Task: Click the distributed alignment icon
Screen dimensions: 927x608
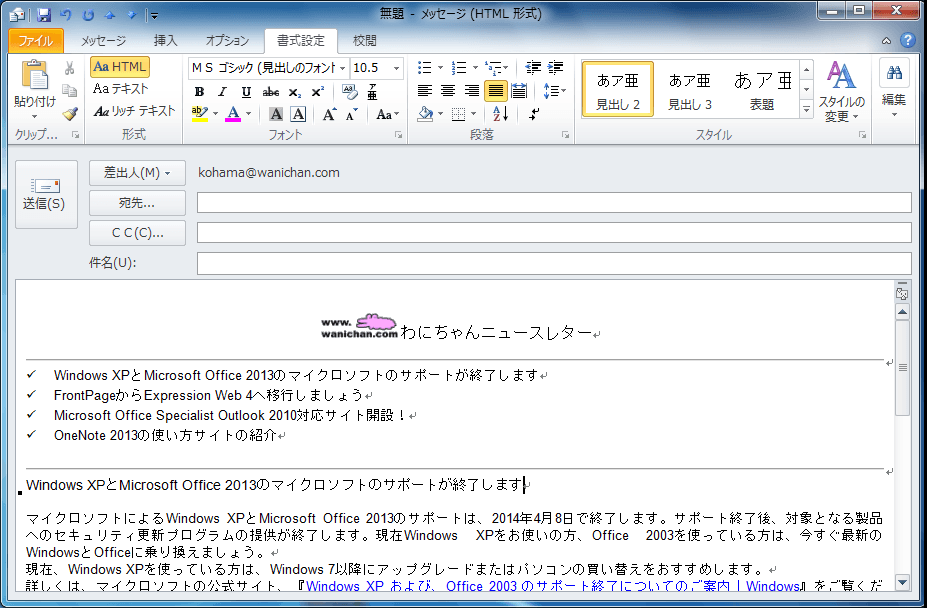Action: pos(519,91)
